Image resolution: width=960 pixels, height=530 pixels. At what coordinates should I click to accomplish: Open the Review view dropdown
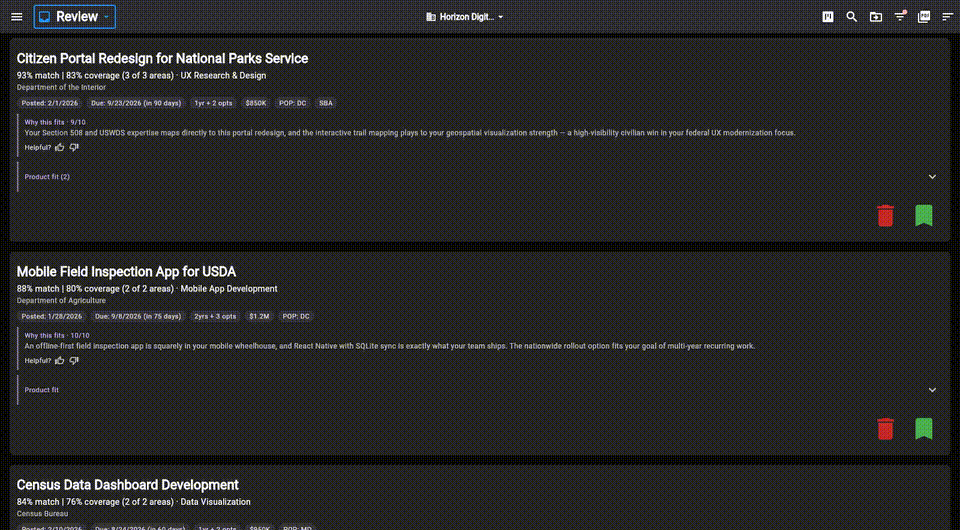tap(75, 17)
